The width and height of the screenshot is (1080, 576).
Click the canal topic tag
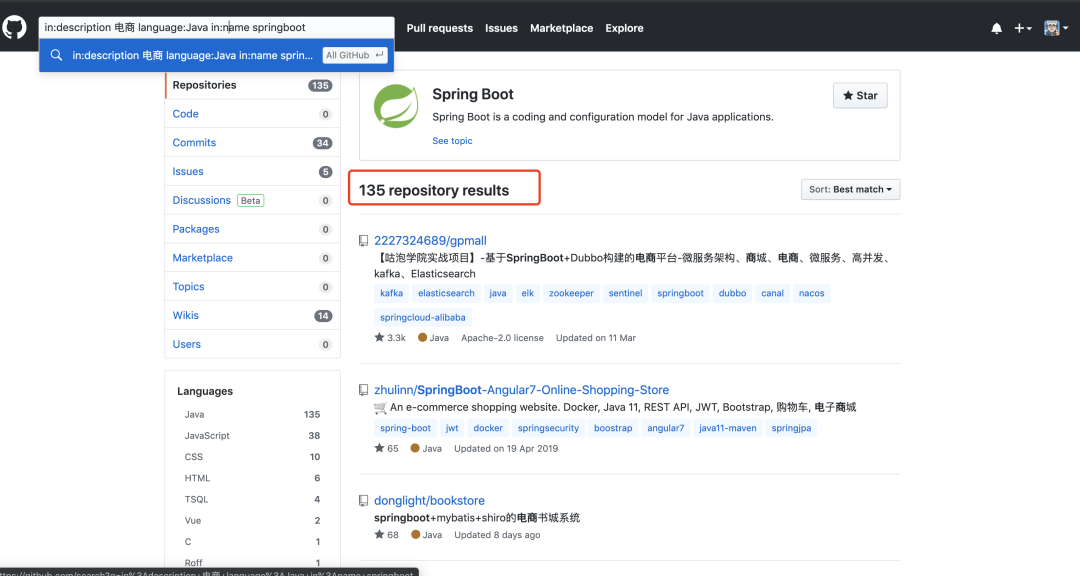pos(772,294)
